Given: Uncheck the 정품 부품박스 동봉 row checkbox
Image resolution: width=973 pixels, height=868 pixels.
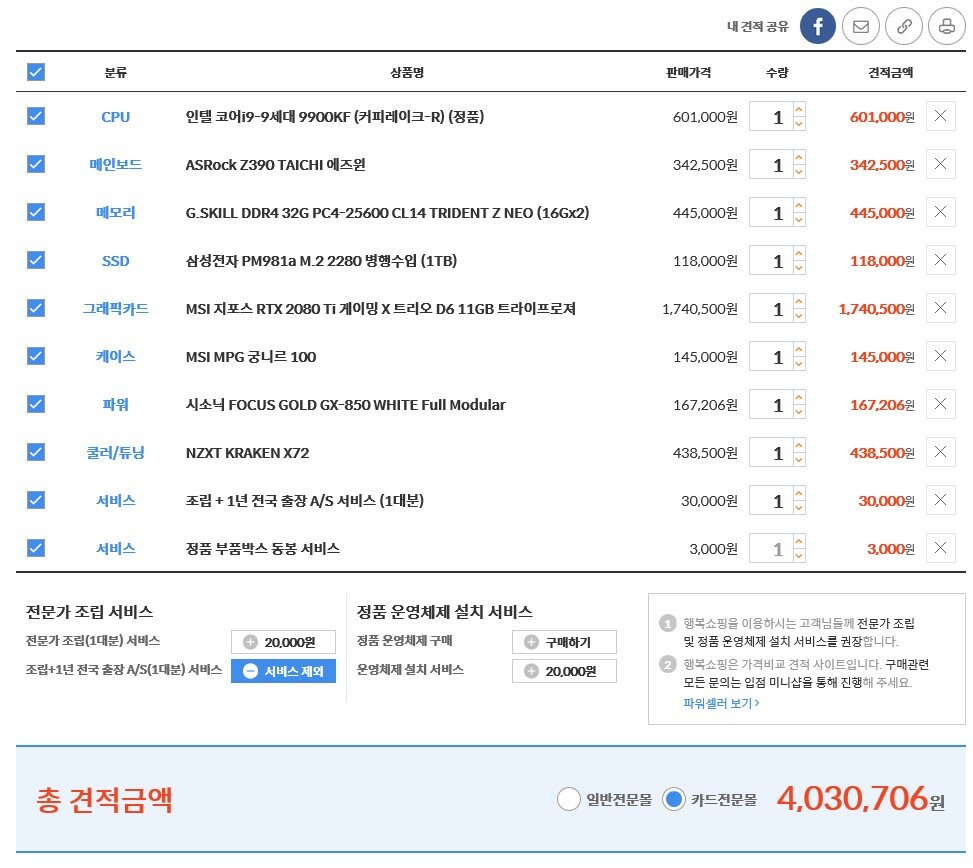Looking at the screenshot, I should point(36,548).
